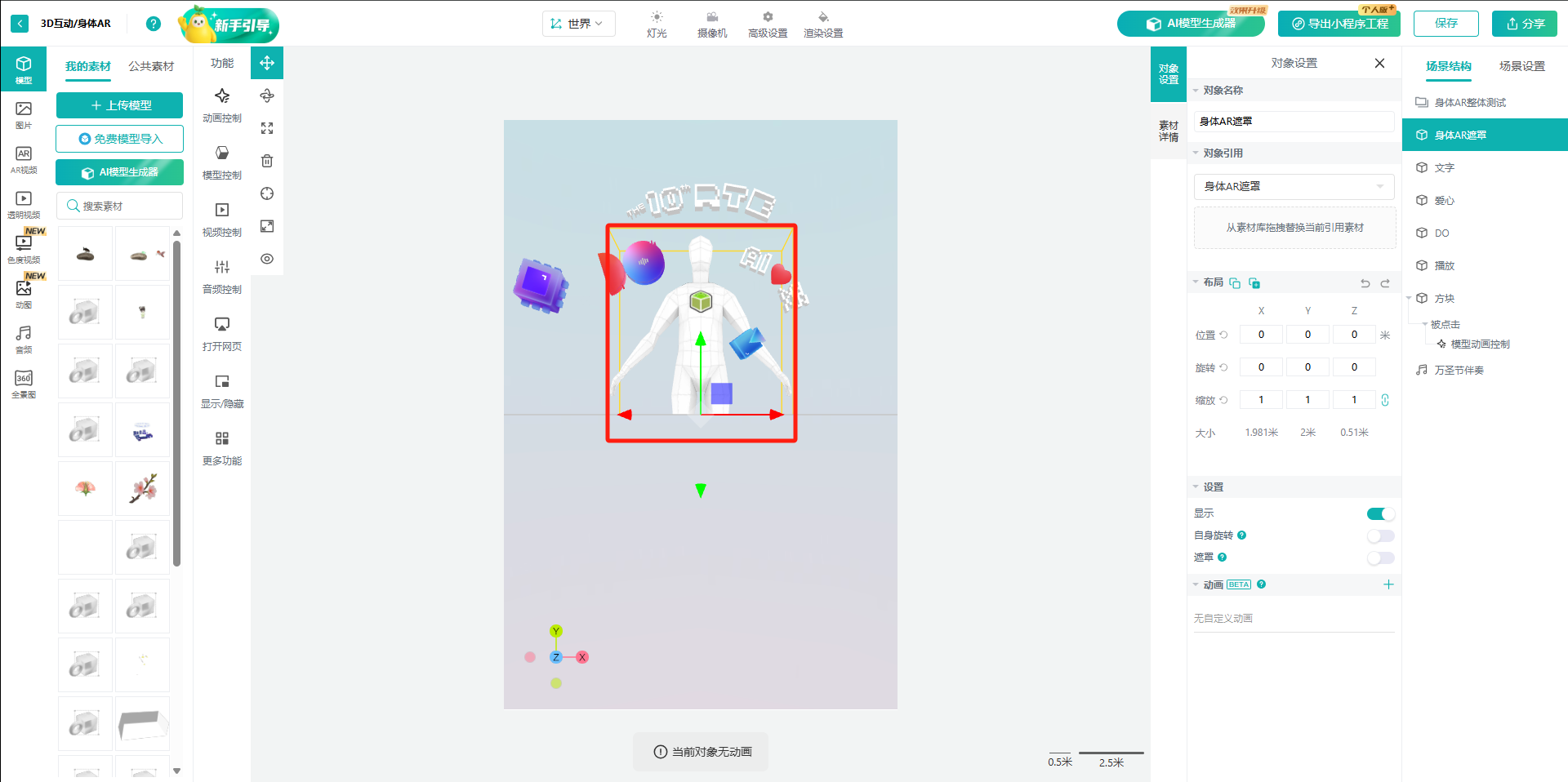Click the trash delete icon

(267, 161)
